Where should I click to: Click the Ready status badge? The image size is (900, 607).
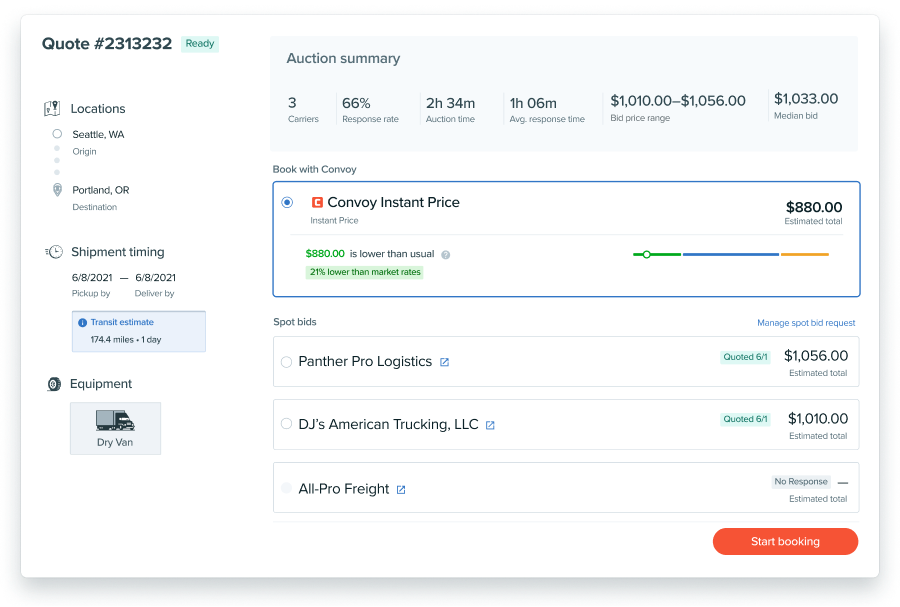pyautogui.click(x=200, y=44)
